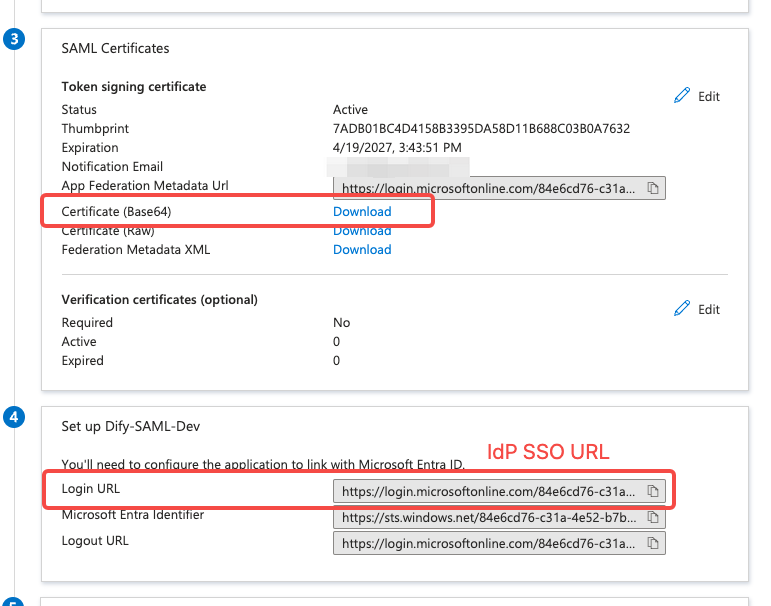The height and width of the screenshot is (606, 771).
Task: Download the Certificate (Raw)
Action: pyautogui.click(x=362, y=231)
